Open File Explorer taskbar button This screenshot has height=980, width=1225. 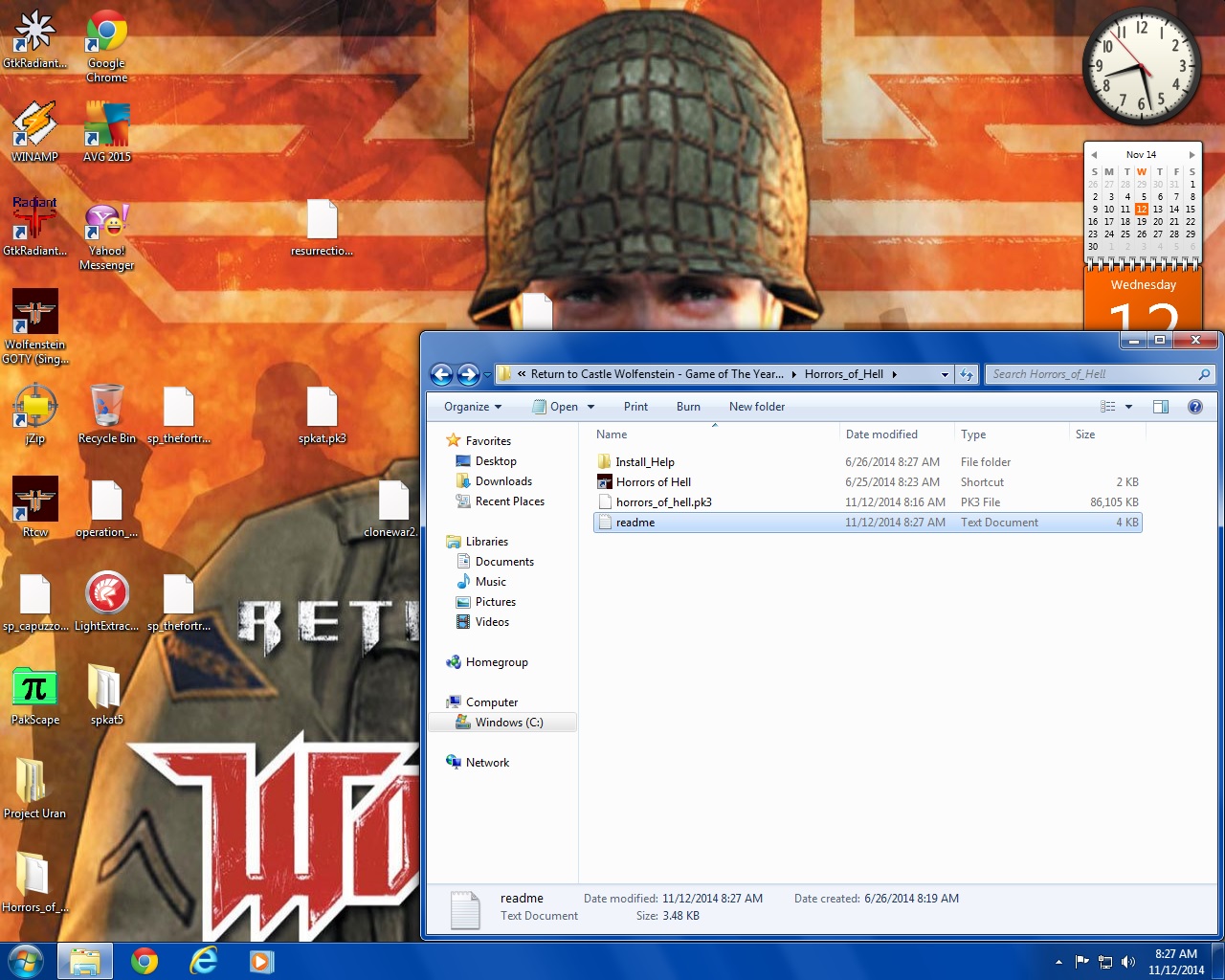point(85,961)
